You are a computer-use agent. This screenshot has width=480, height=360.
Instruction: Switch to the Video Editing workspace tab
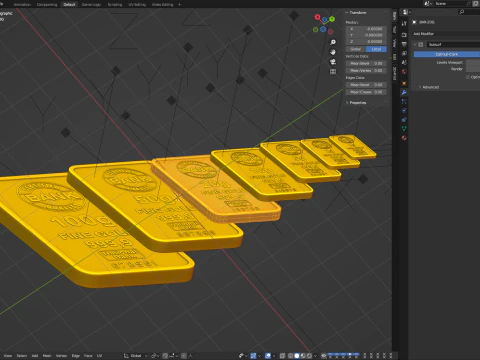coord(162,4)
